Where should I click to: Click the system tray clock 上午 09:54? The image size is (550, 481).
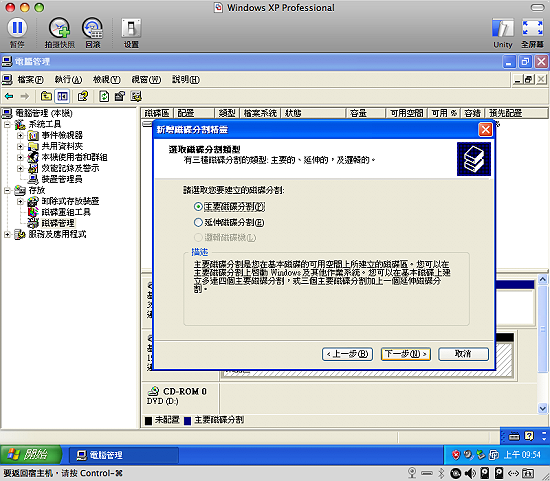point(522,455)
